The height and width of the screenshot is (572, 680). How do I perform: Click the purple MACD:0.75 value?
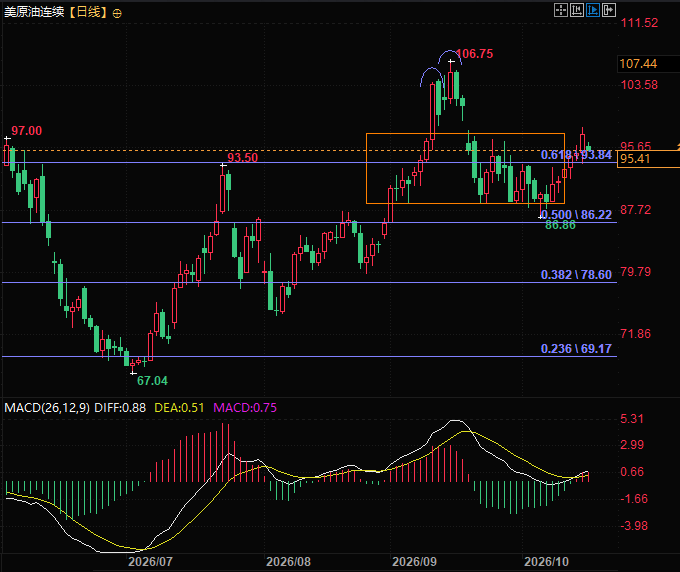[245, 408]
